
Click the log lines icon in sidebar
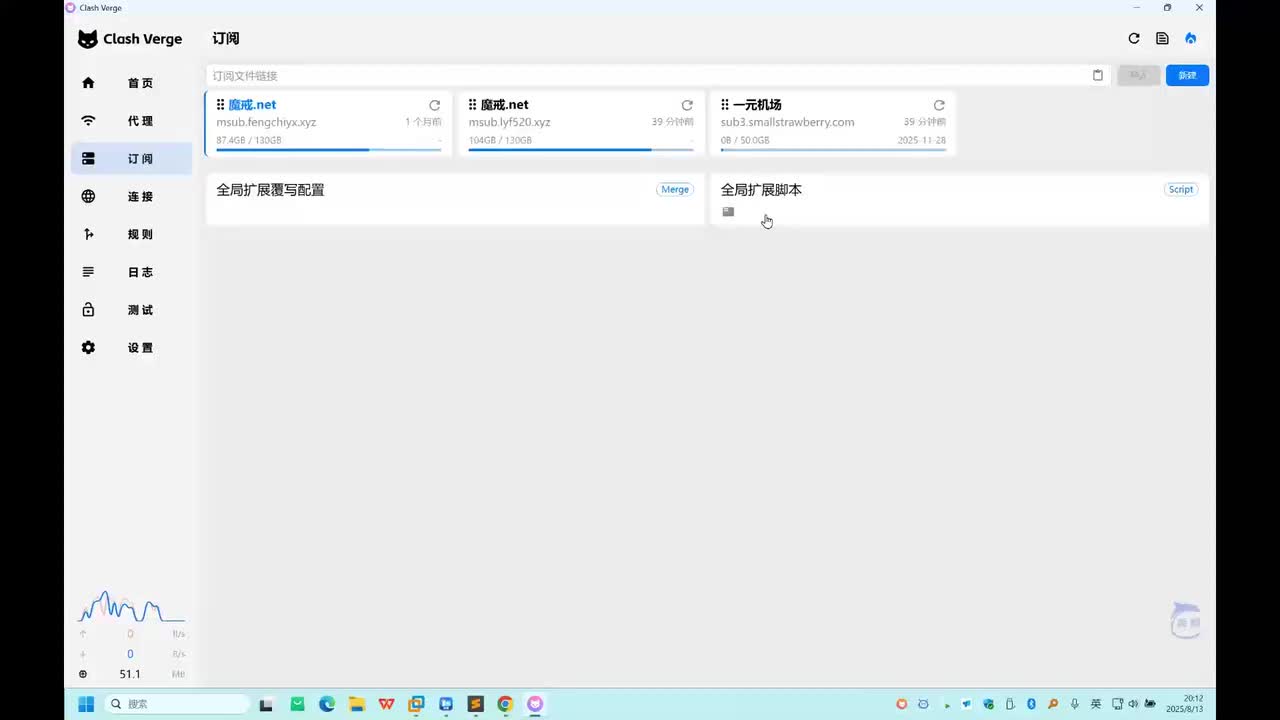[x=88, y=272]
